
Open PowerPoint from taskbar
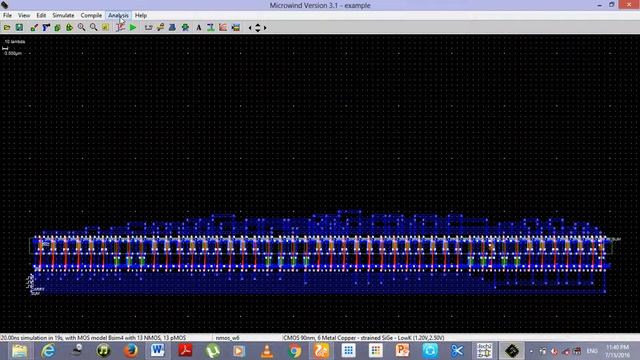[402, 351]
